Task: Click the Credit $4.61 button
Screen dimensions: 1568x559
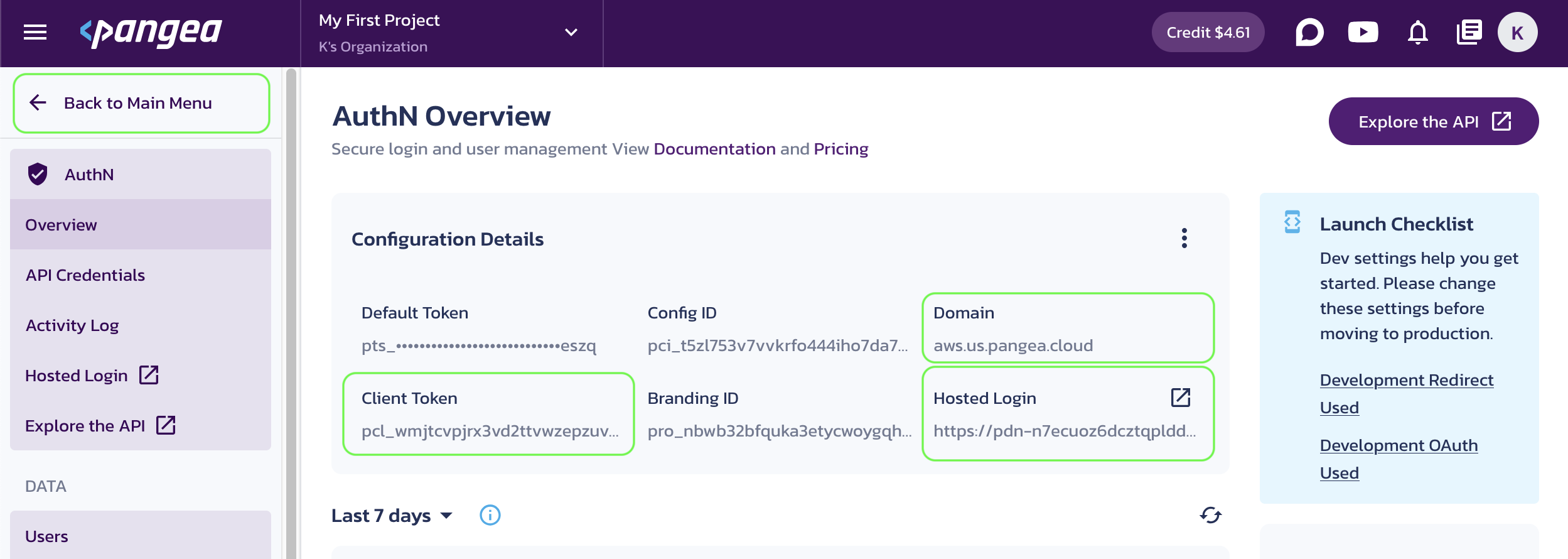Action: (1208, 32)
